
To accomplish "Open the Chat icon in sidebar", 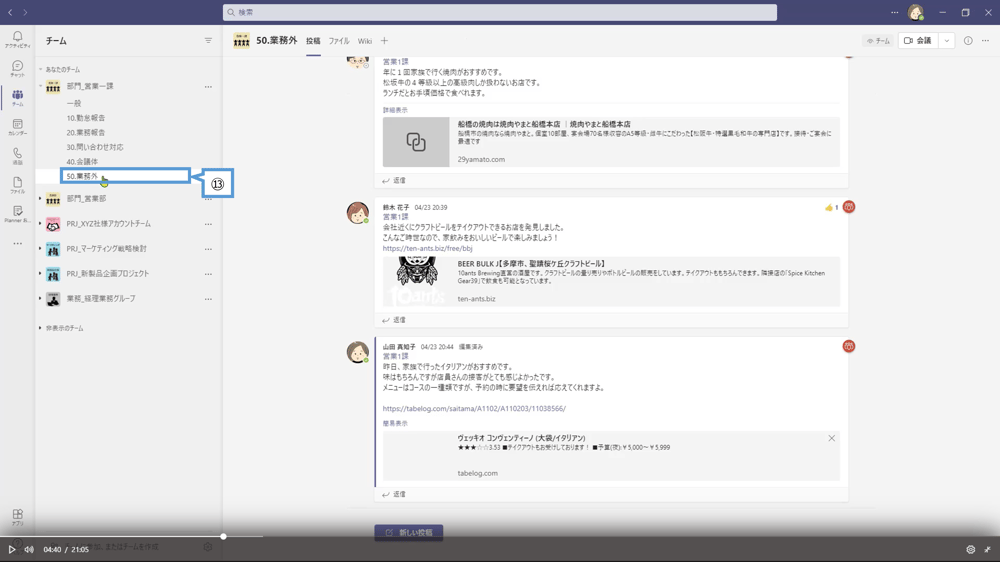I will pyautogui.click(x=17, y=68).
